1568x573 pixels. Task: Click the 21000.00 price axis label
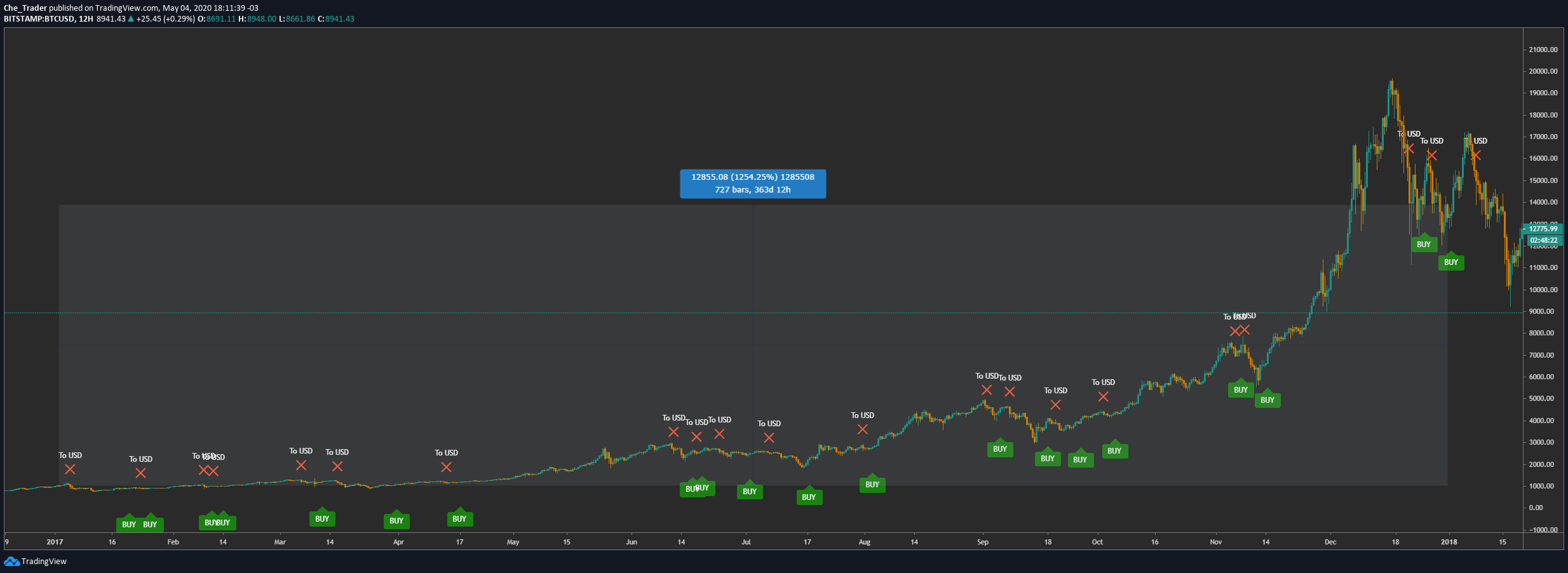click(x=1543, y=50)
